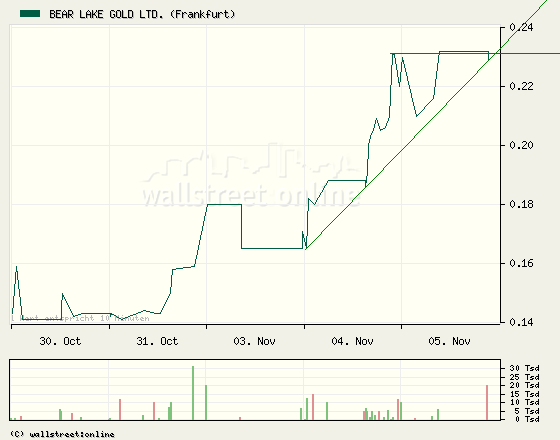This screenshot has width=560, height=440.
Task: Click the tallest green volume bar on 31. Oct
Action: (193, 393)
